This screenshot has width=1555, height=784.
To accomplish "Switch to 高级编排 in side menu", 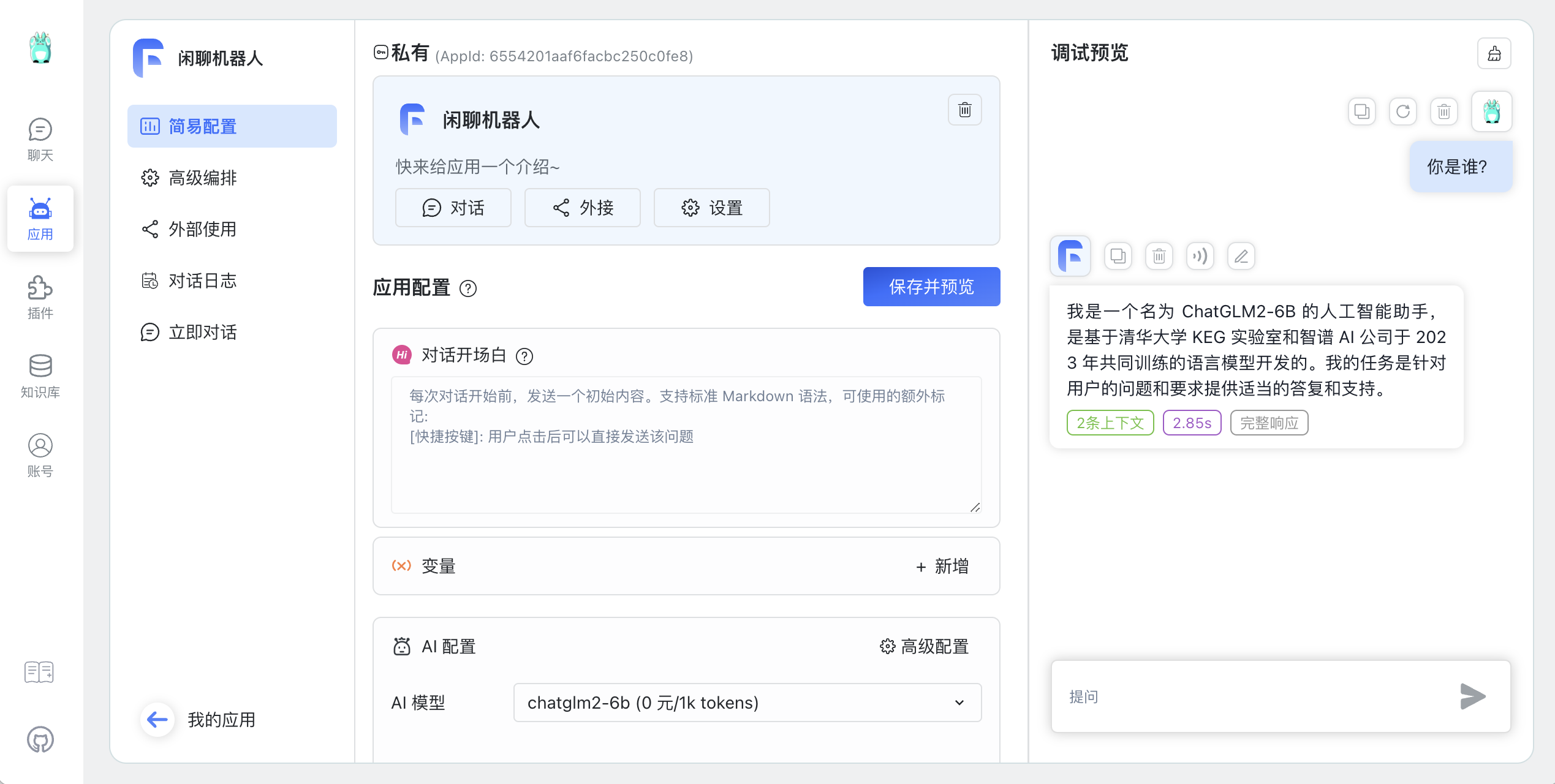I will [x=202, y=178].
